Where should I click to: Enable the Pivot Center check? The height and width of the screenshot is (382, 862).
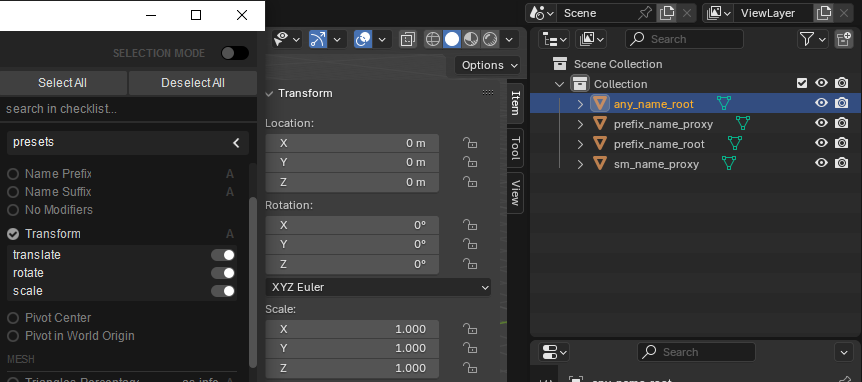coord(13,318)
